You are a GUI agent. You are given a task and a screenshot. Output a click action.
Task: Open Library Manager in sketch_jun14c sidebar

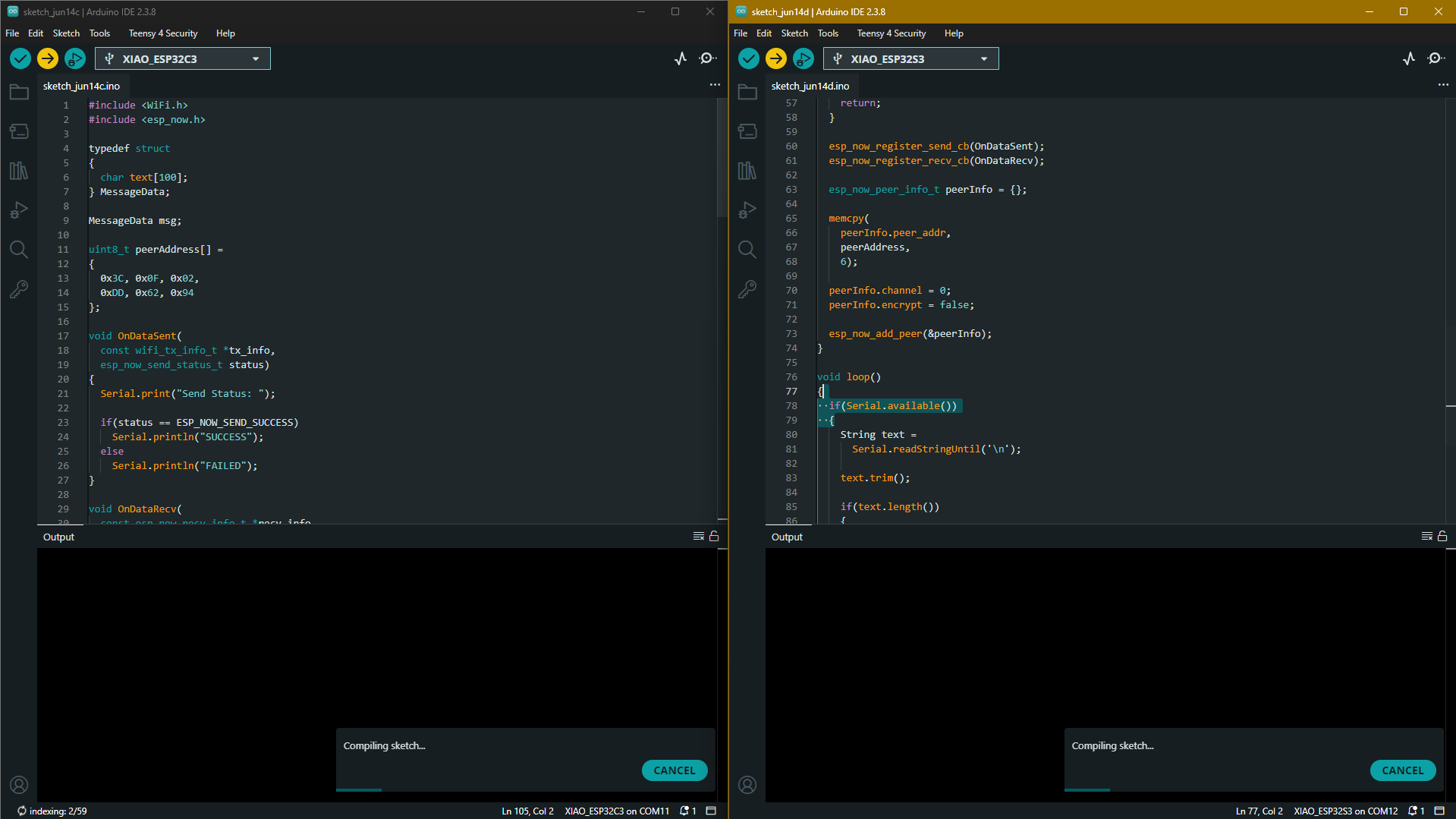(19, 171)
